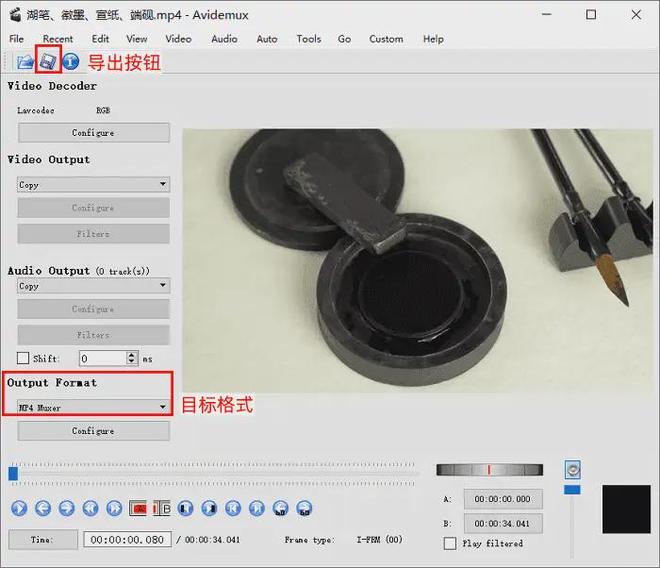
Task: Click the audio volume speaker icon
Action: coord(572,469)
